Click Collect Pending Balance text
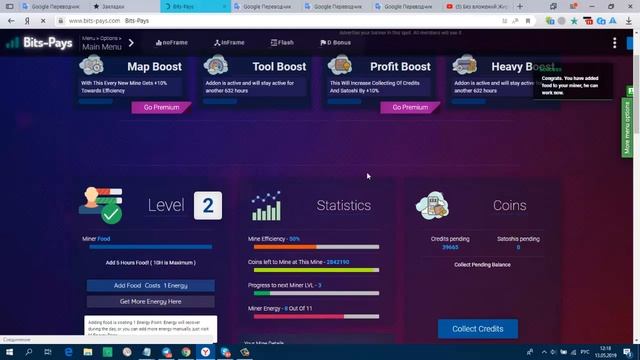The image size is (640, 360). tap(482, 264)
